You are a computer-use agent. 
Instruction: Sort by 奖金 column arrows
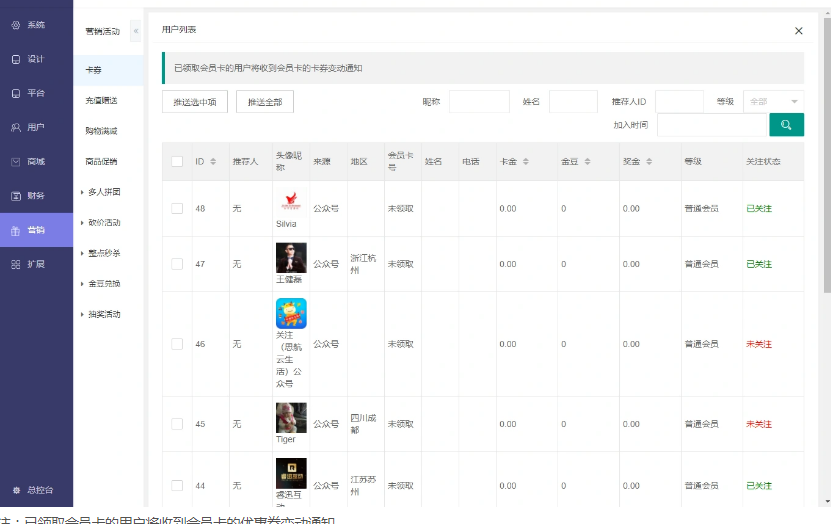(x=649, y=162)
